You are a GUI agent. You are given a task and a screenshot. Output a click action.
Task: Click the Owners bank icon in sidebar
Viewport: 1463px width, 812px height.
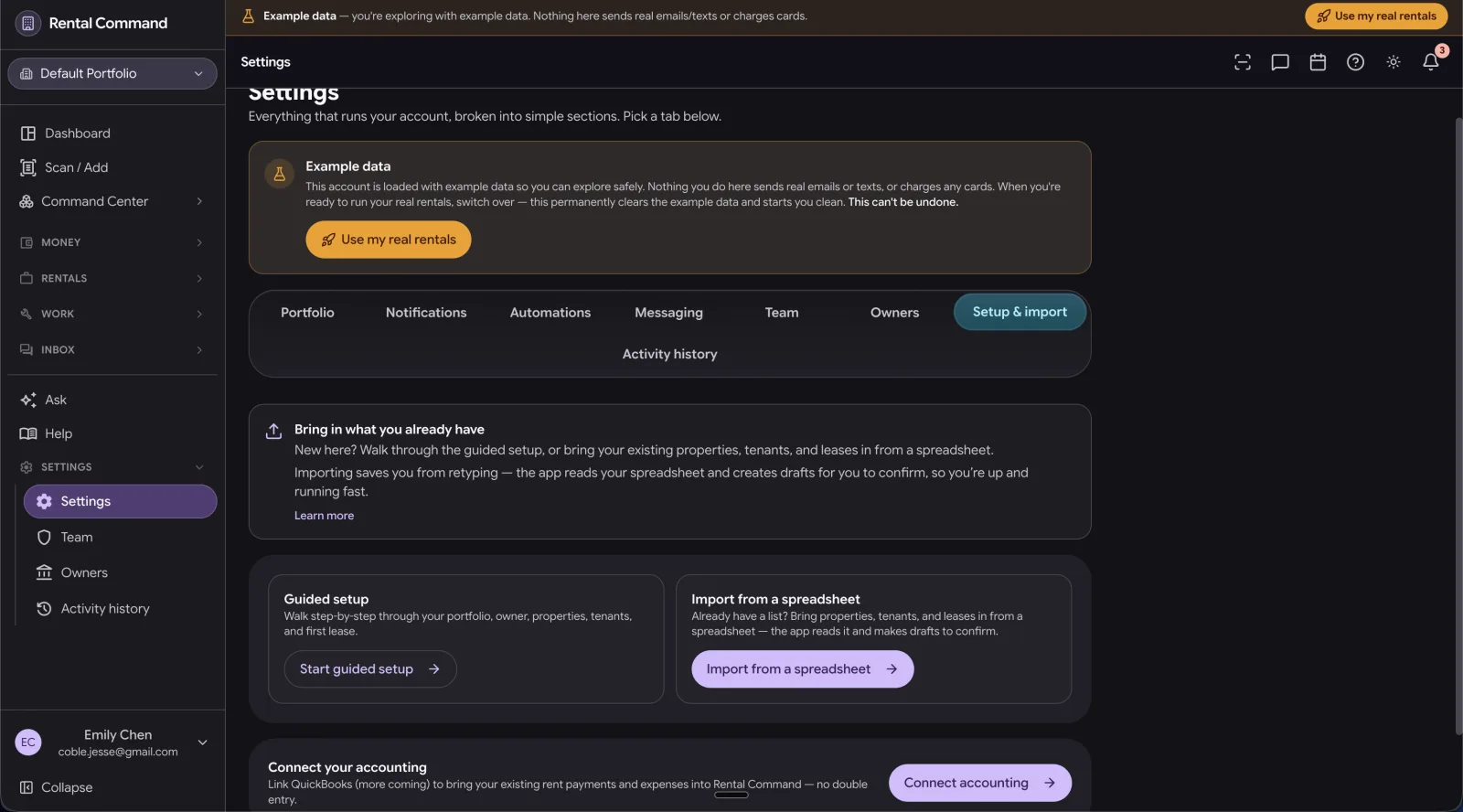pos(44,572)
